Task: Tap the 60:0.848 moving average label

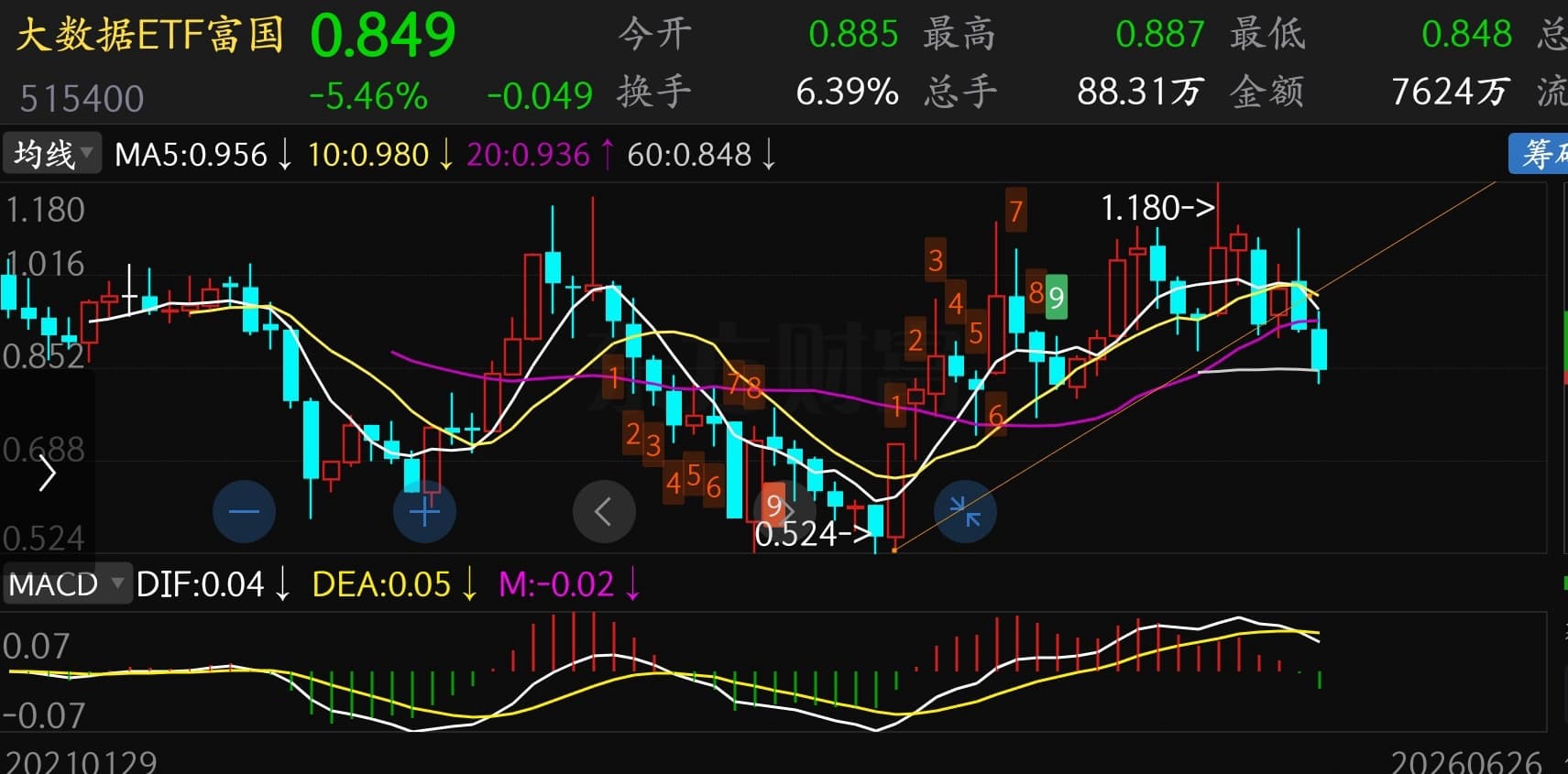Action: pyautogui.click(x=701, y=155)
